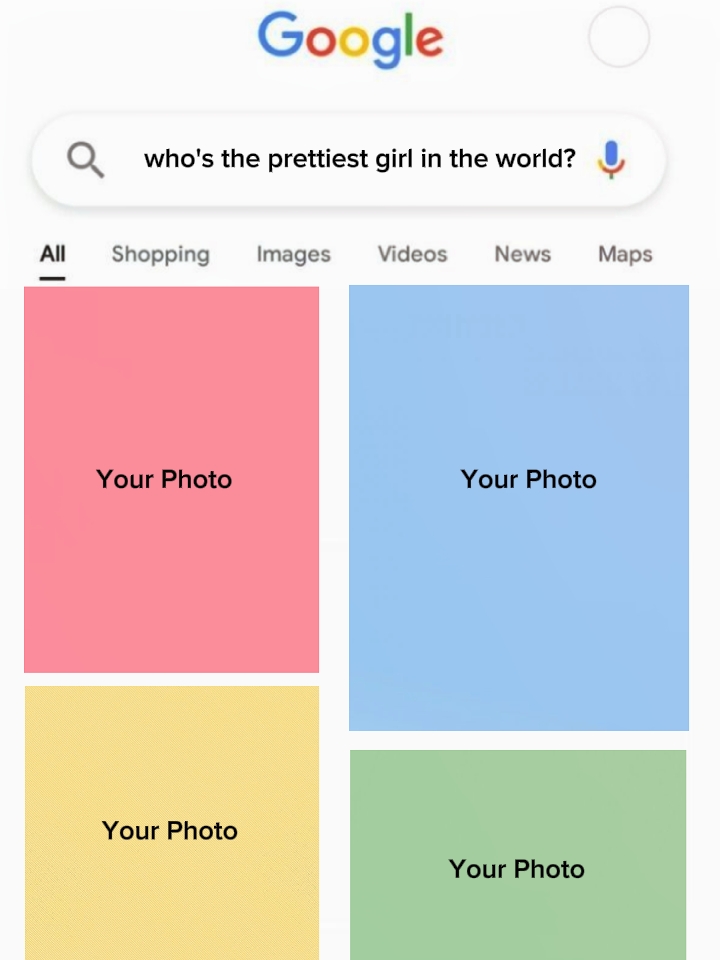Switch to the News tab

[x=522, y=254]
